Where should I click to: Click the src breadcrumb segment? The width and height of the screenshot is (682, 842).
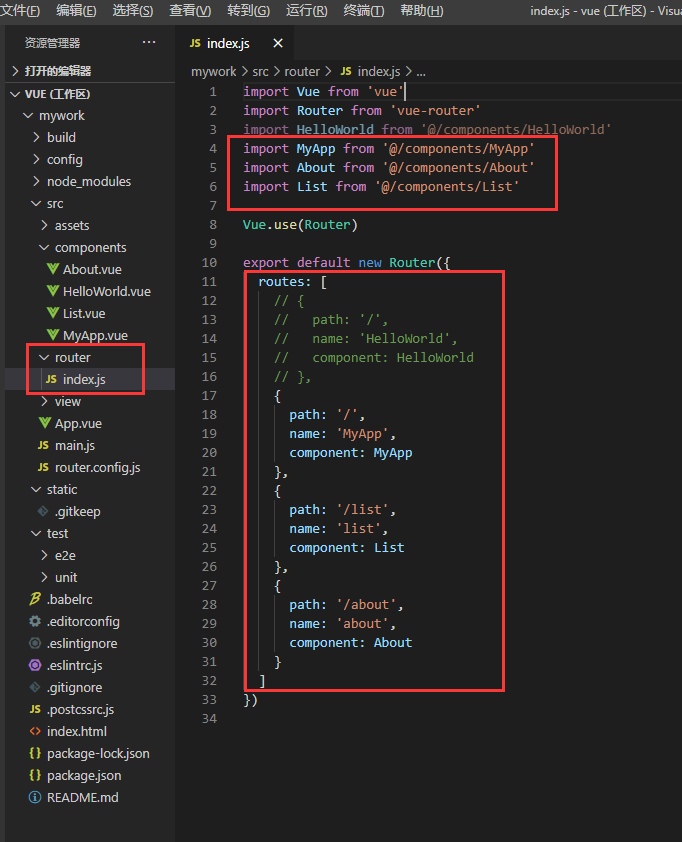pyautogui.click(x=260, y=71)
